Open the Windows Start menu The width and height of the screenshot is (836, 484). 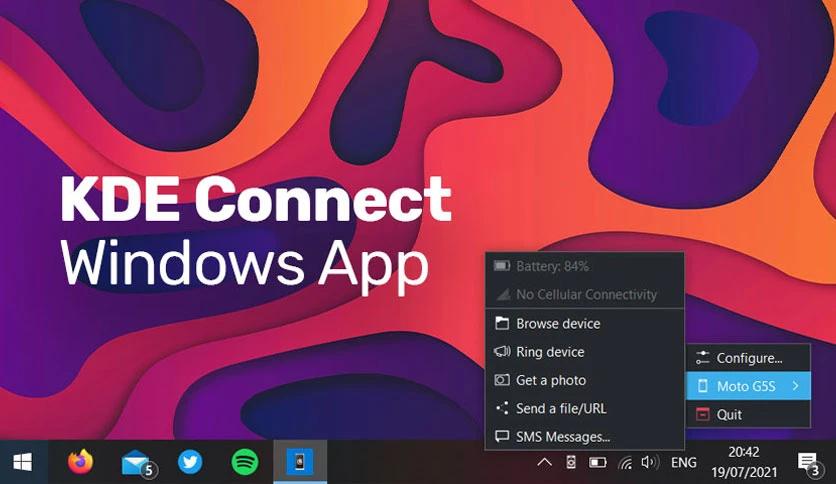[x=22, y=462]
